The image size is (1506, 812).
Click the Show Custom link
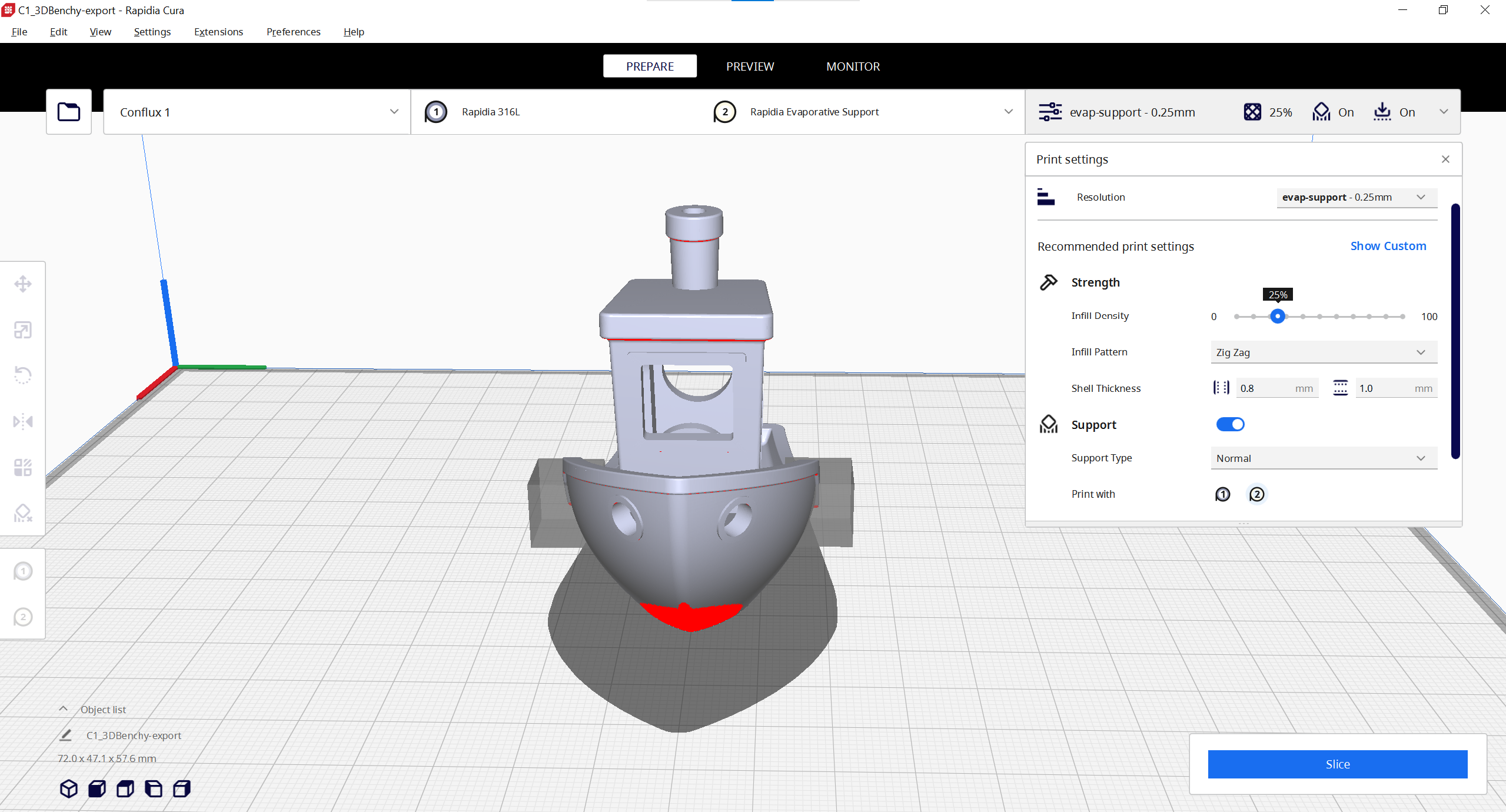1388,246
